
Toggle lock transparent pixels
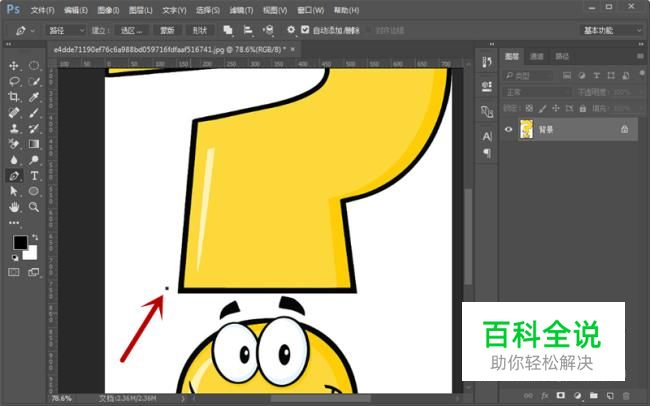529,108
